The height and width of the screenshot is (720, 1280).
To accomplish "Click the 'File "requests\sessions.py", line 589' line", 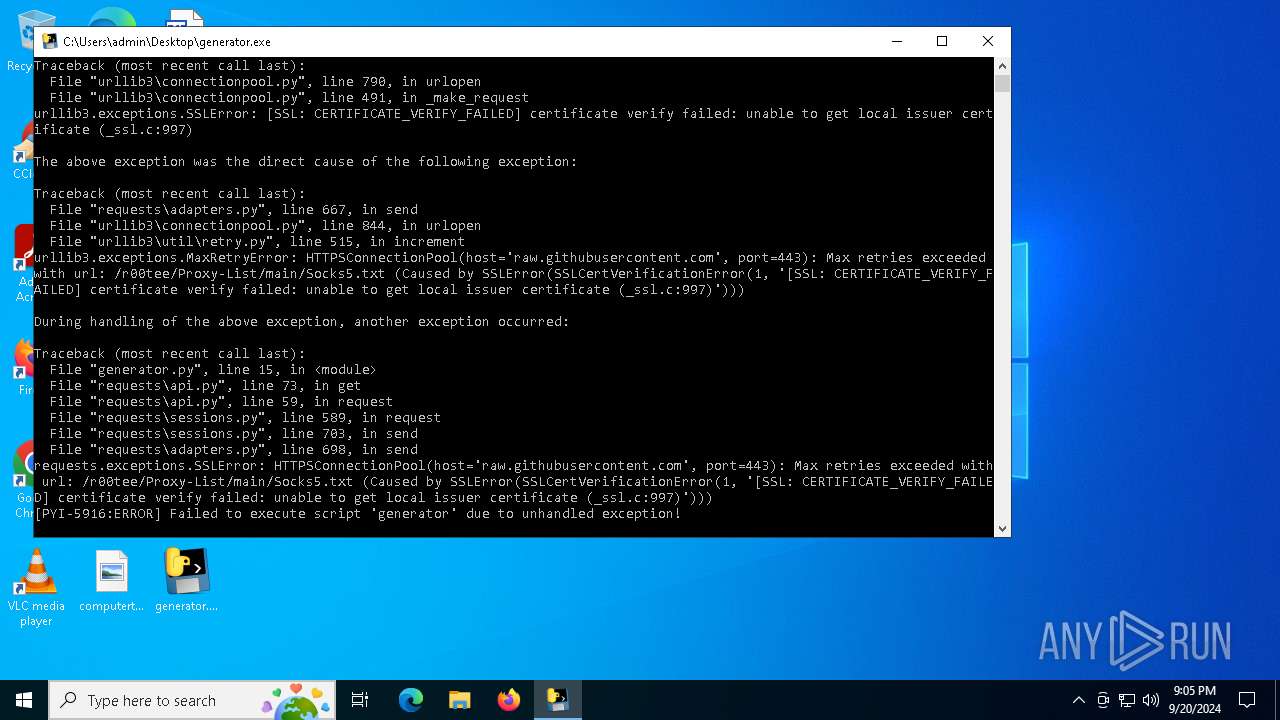I will pyautogui.click(x=245, y=417).
